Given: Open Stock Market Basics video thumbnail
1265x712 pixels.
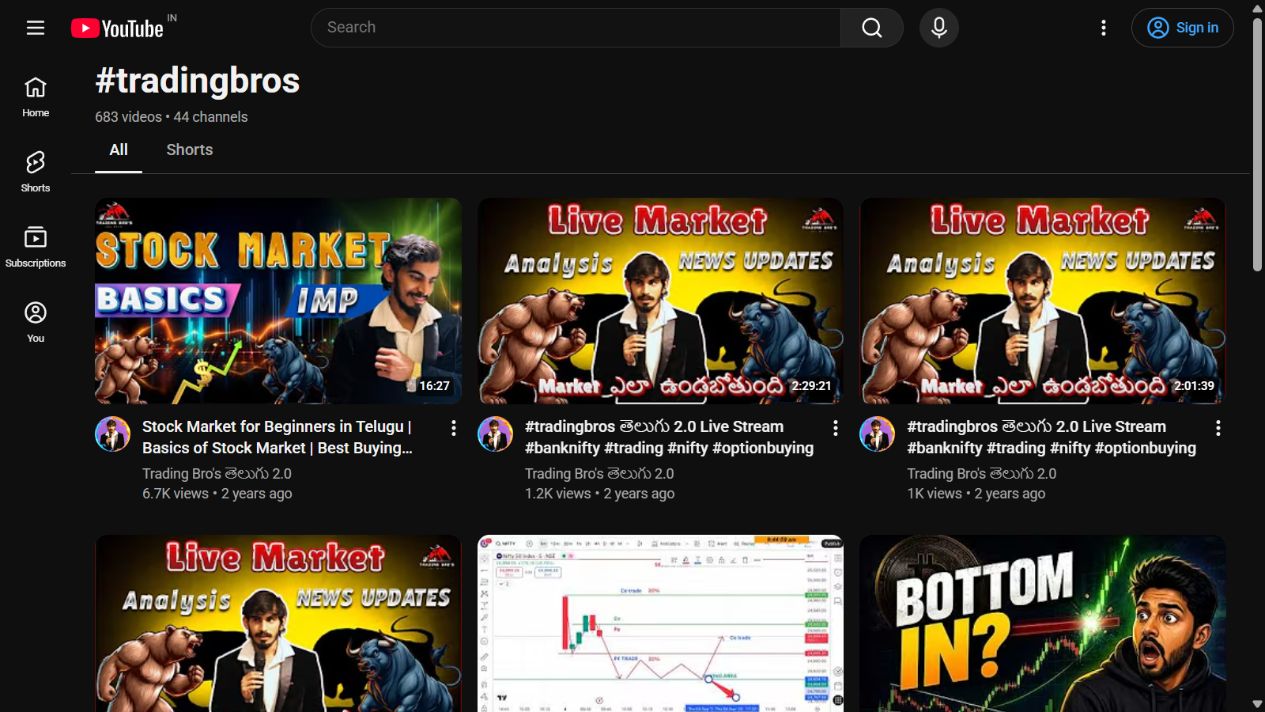Looking at the screenshot, I should click(278, 301).
